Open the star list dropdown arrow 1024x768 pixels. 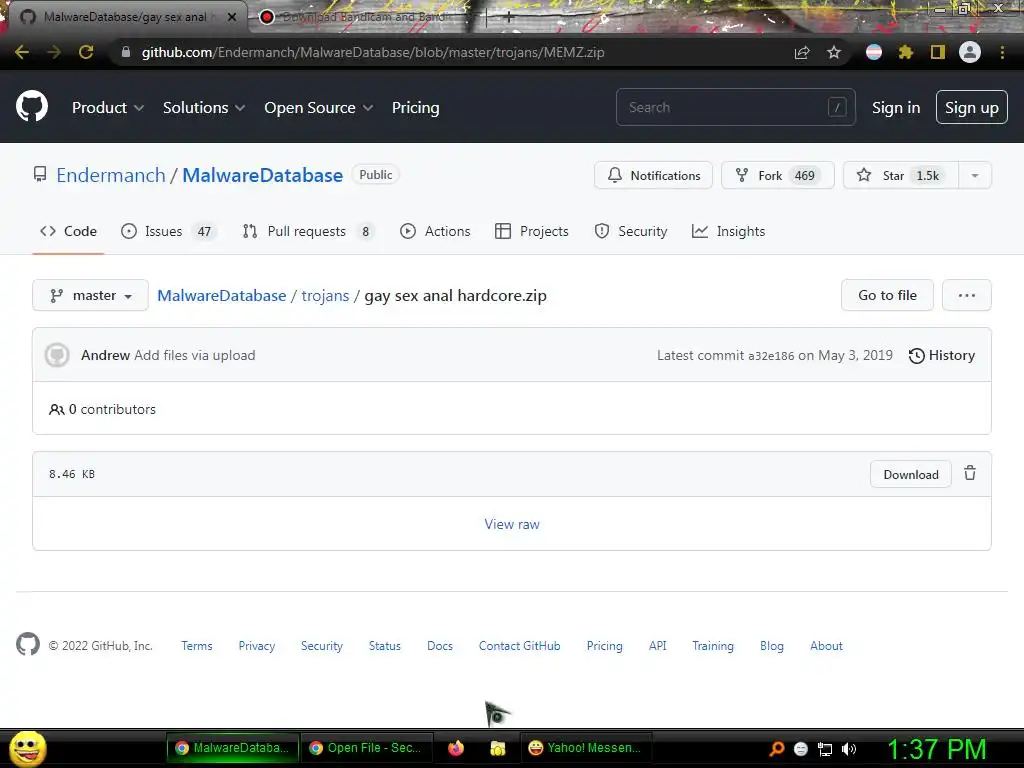pos(974,175)
